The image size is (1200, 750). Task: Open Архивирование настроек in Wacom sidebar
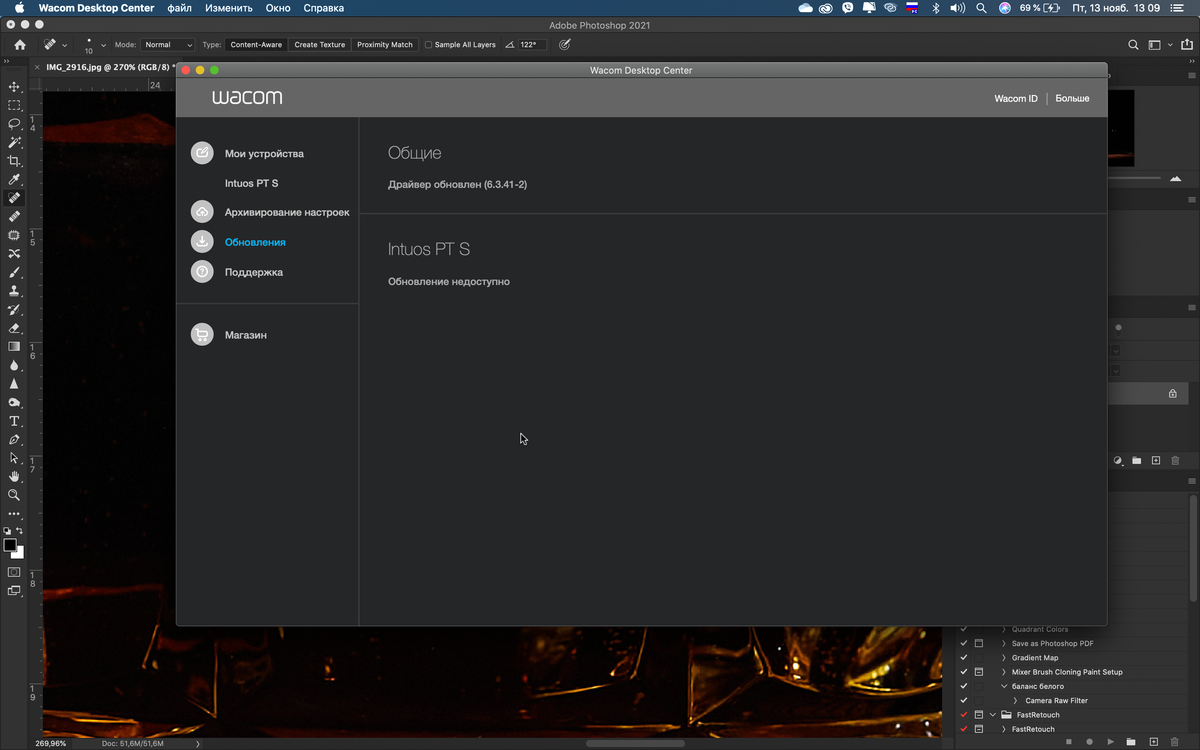click(x=287, y=212)
